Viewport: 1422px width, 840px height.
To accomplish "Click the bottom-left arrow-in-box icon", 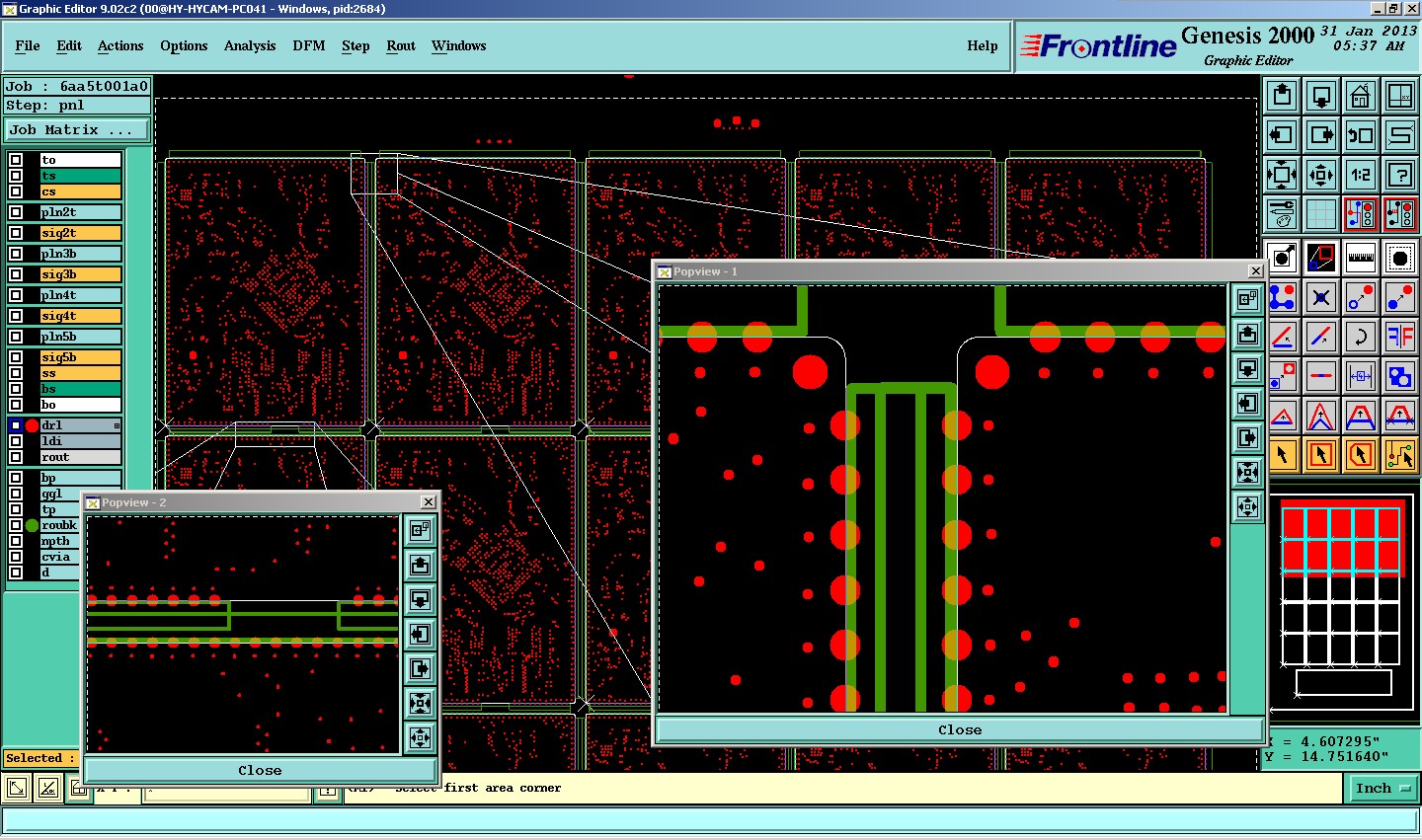I will coord(17,788).
